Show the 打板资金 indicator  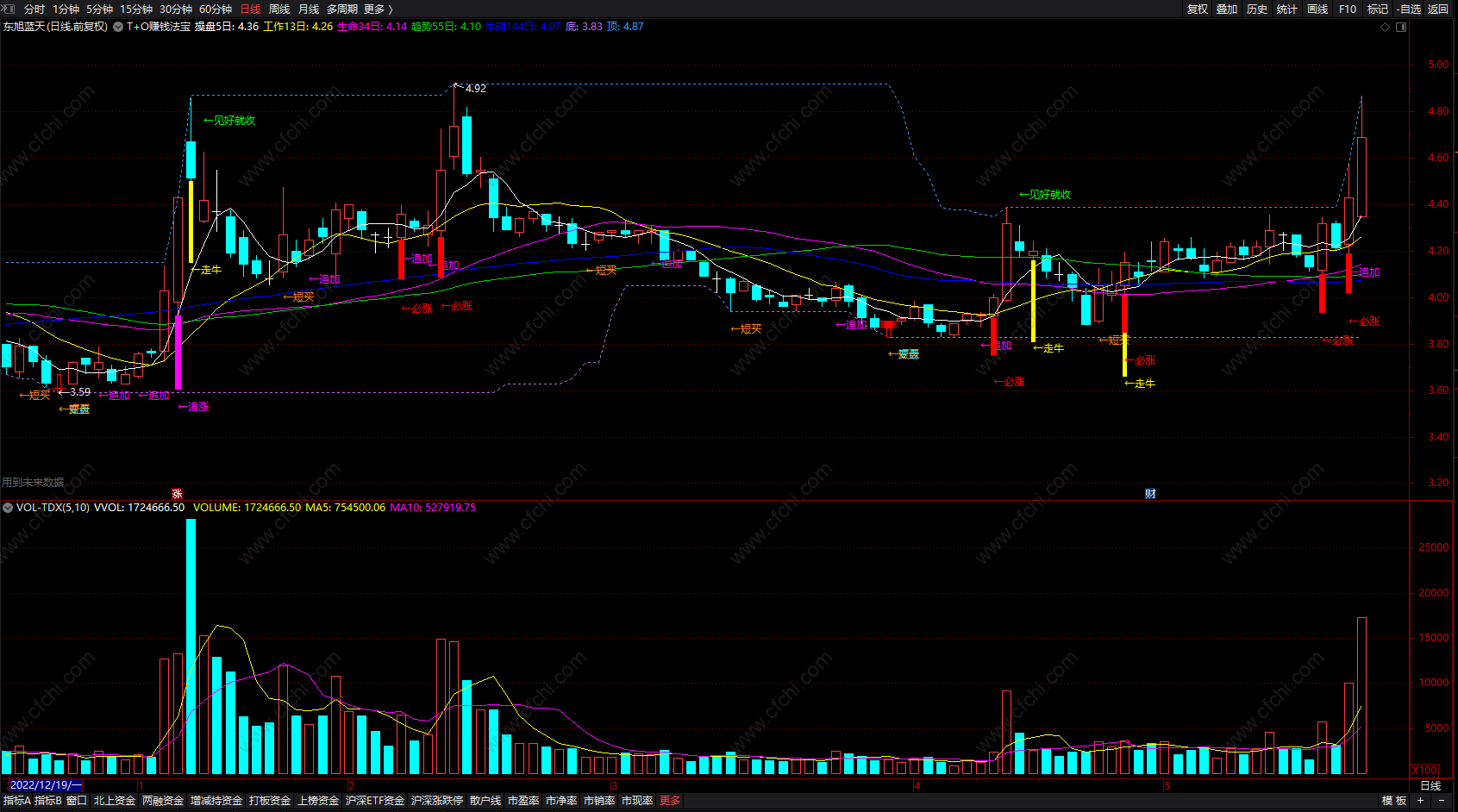(x=270, y=801)
